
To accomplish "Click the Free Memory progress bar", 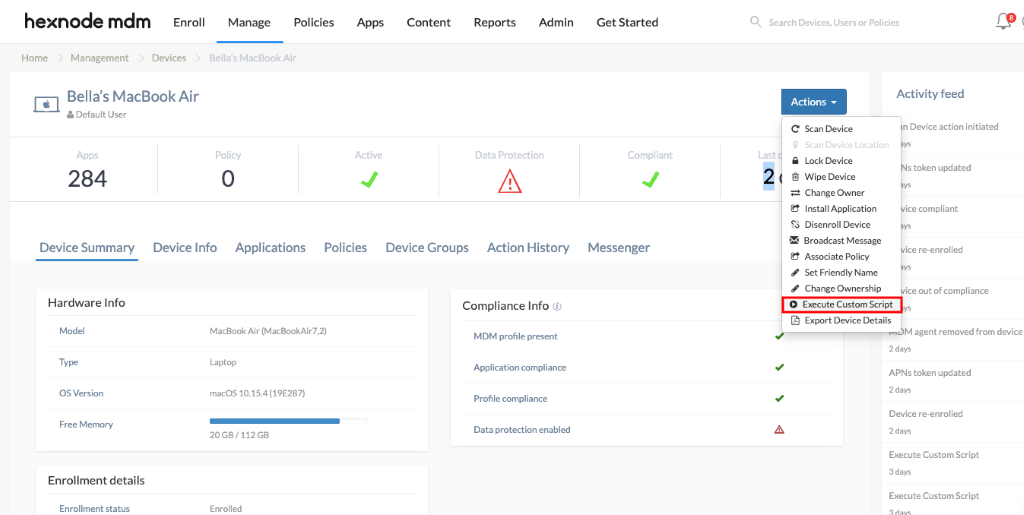I will (288, 421).
